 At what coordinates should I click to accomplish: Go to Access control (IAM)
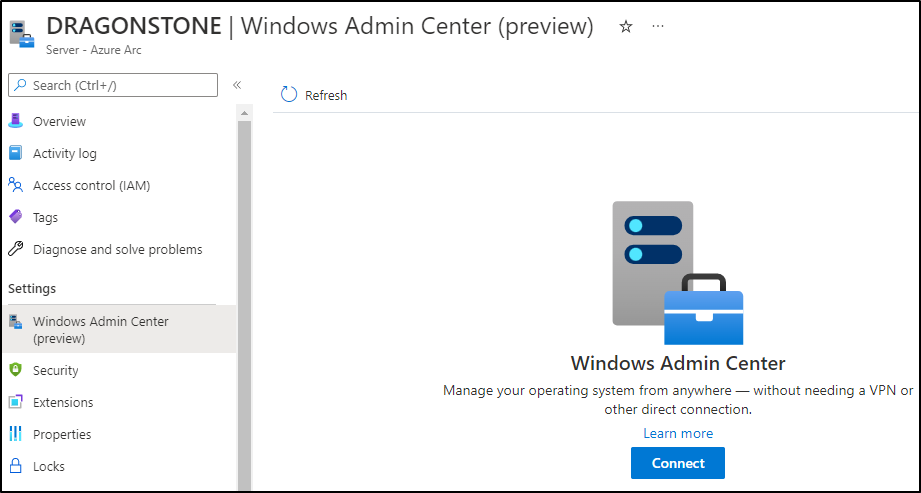click(x=92, y=186)
